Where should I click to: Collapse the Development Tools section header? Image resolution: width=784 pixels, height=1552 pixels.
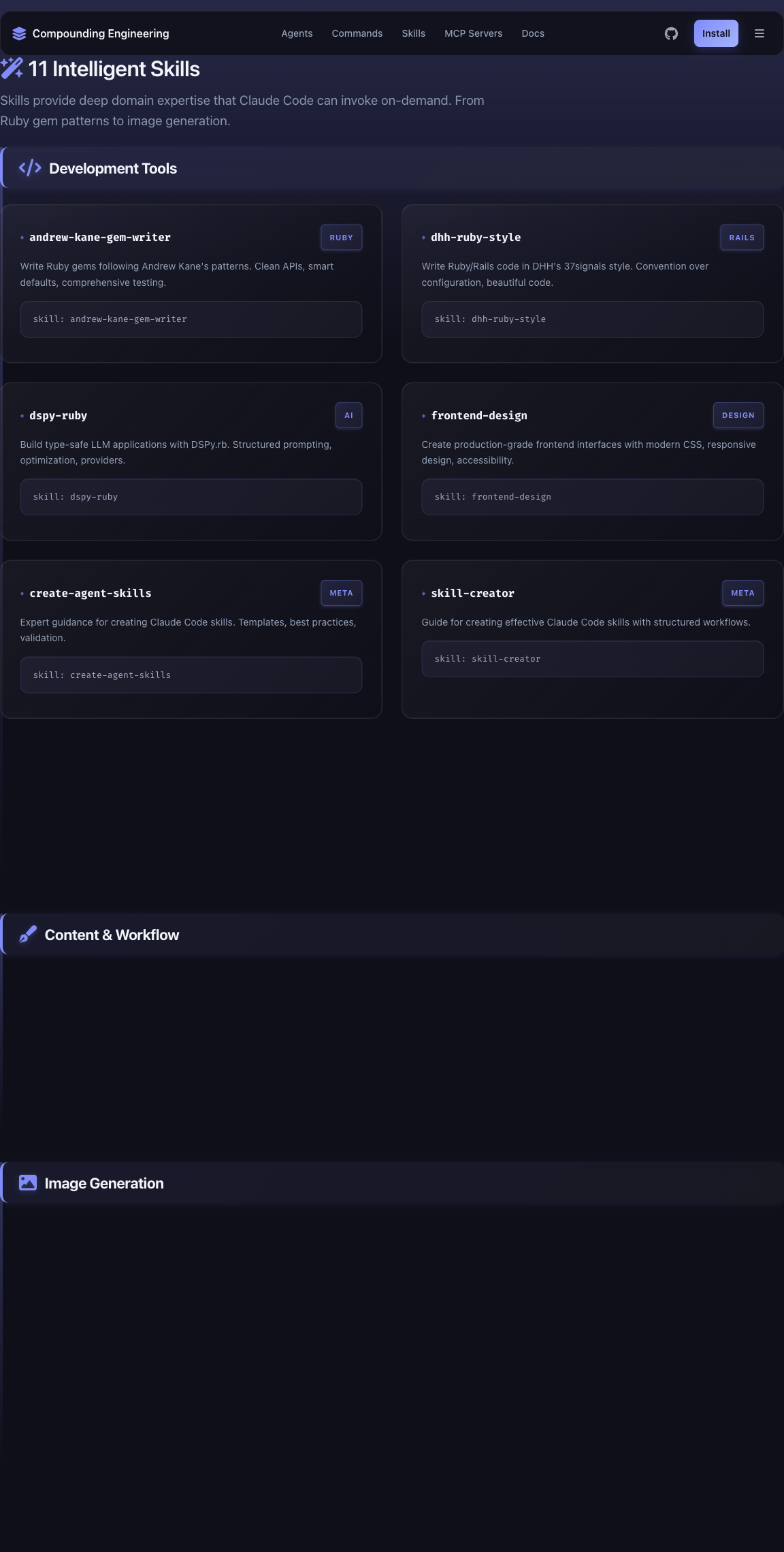pos(392,168)
